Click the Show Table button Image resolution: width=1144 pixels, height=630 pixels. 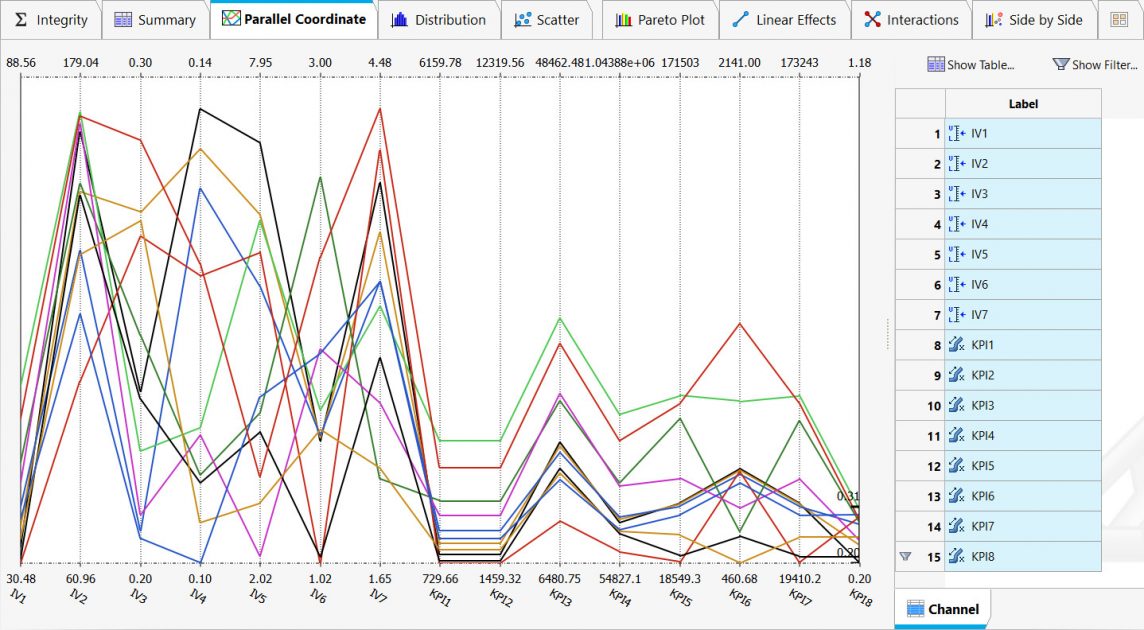pyautogui.click(x=970, y=65)
